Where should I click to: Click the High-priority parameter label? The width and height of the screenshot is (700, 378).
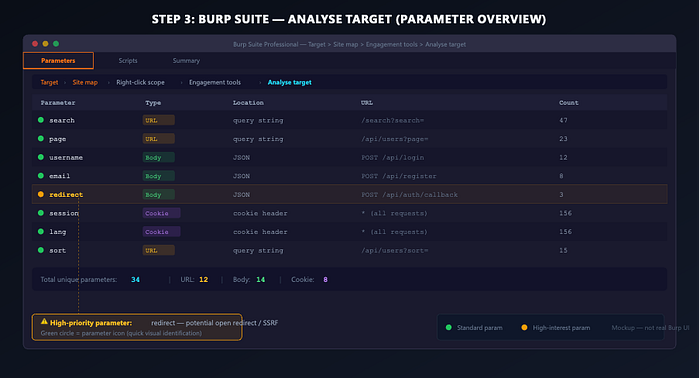point(91,323)
